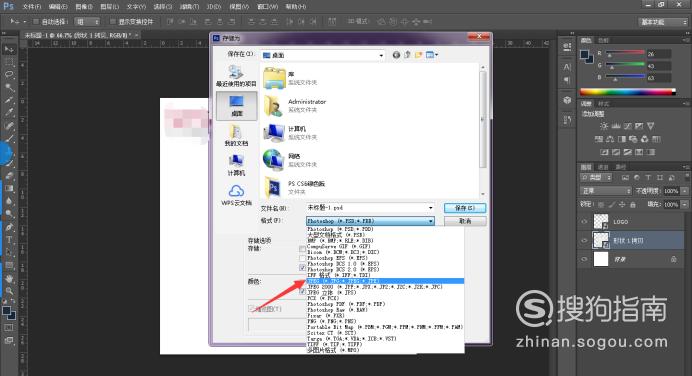
Task: Choose TIFF (*.TIF;*.TIFF) from the format list
Action: (385, 344)
